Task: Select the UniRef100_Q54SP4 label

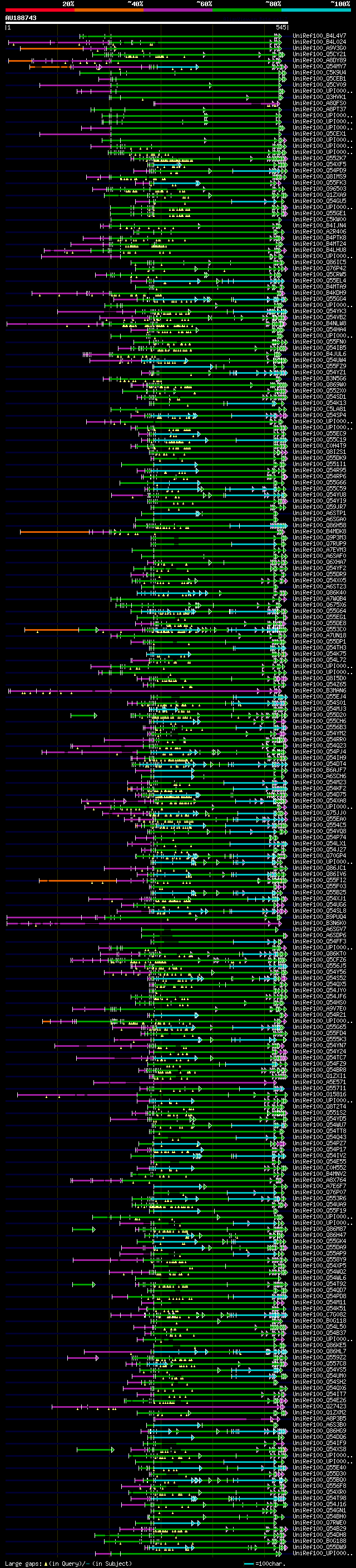Action: pos(319,415)
